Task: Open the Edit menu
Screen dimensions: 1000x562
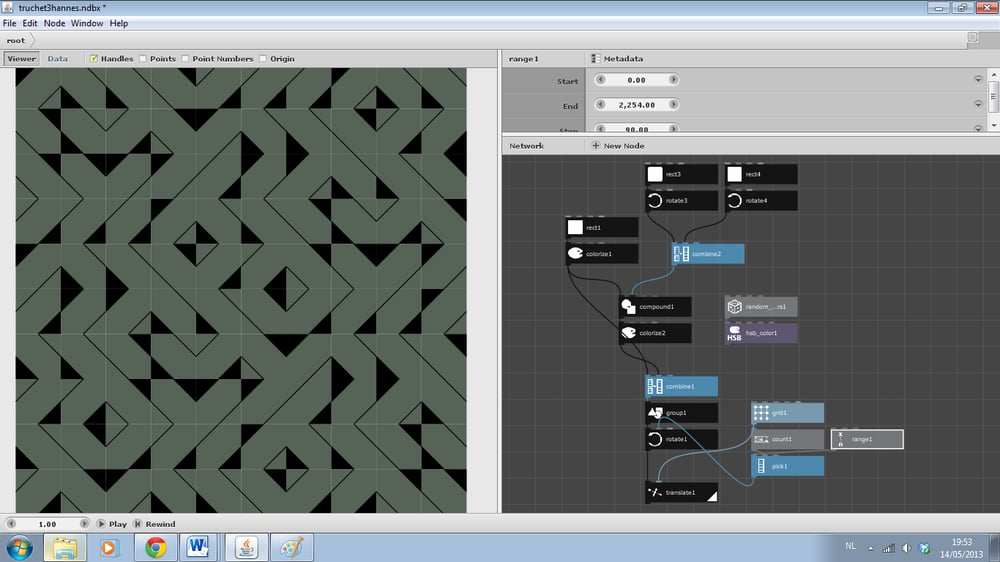Action: pyautogui.click(x=30, y=23)
